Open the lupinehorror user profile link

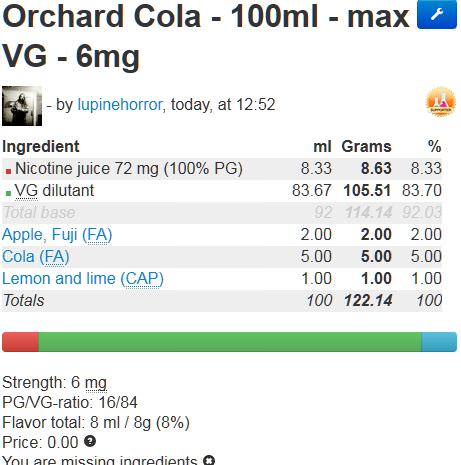120,105
